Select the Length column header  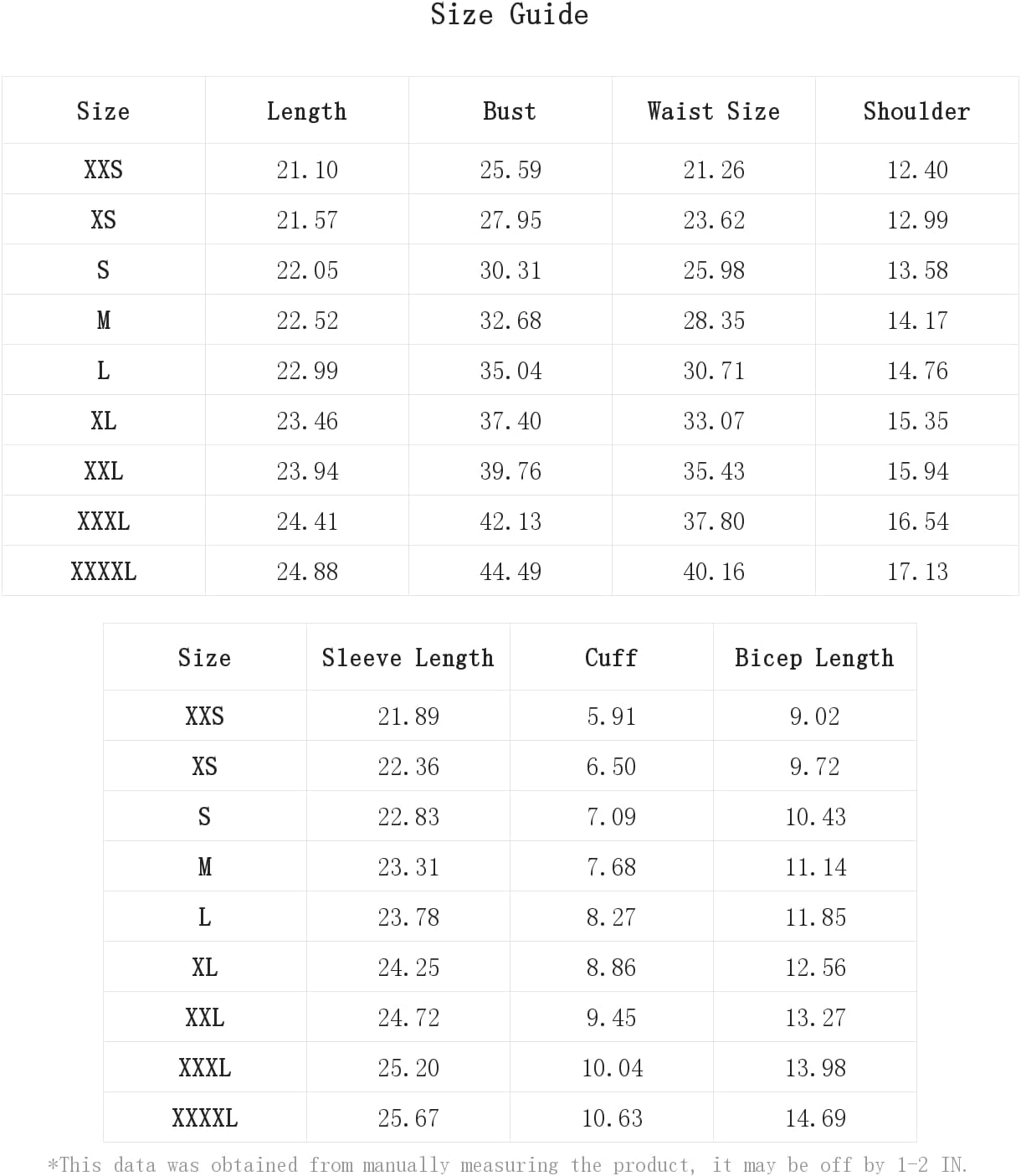tap(306, 111)
